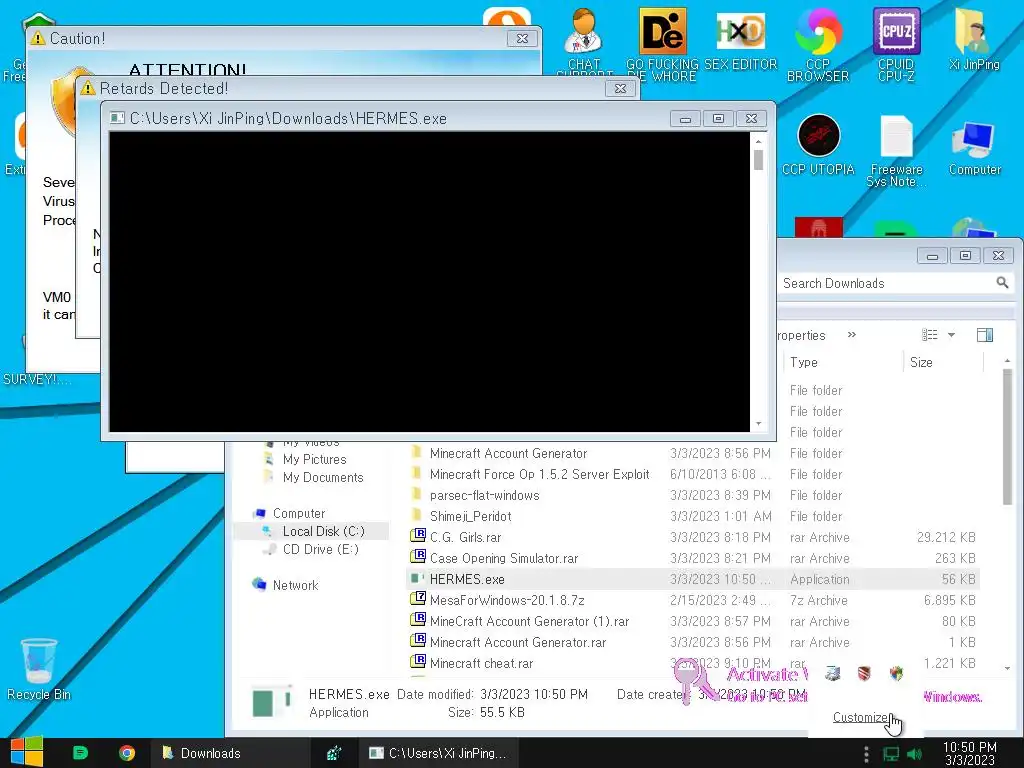Open the Recycle Bin
Viewport: 1024px width, 768px height.
pyautogui.click(x=39, y=669)
